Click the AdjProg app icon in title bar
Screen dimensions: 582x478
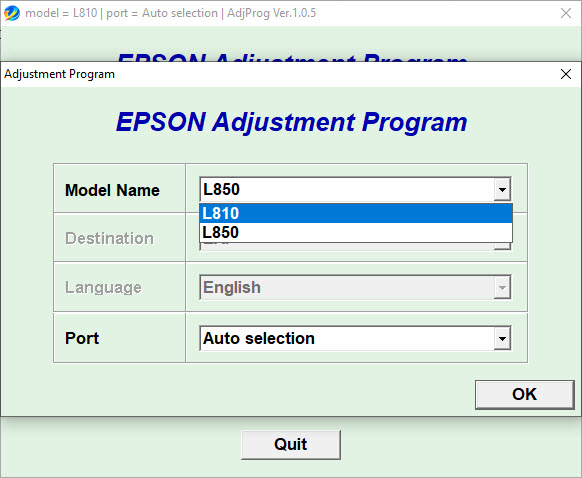coord(12,13)
